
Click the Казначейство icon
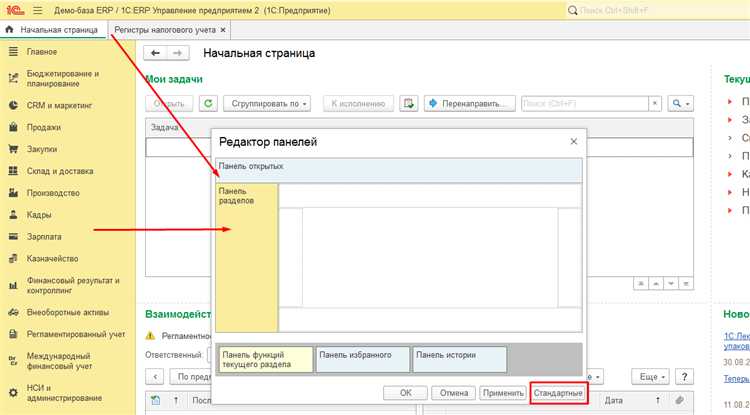click(13, 259)
